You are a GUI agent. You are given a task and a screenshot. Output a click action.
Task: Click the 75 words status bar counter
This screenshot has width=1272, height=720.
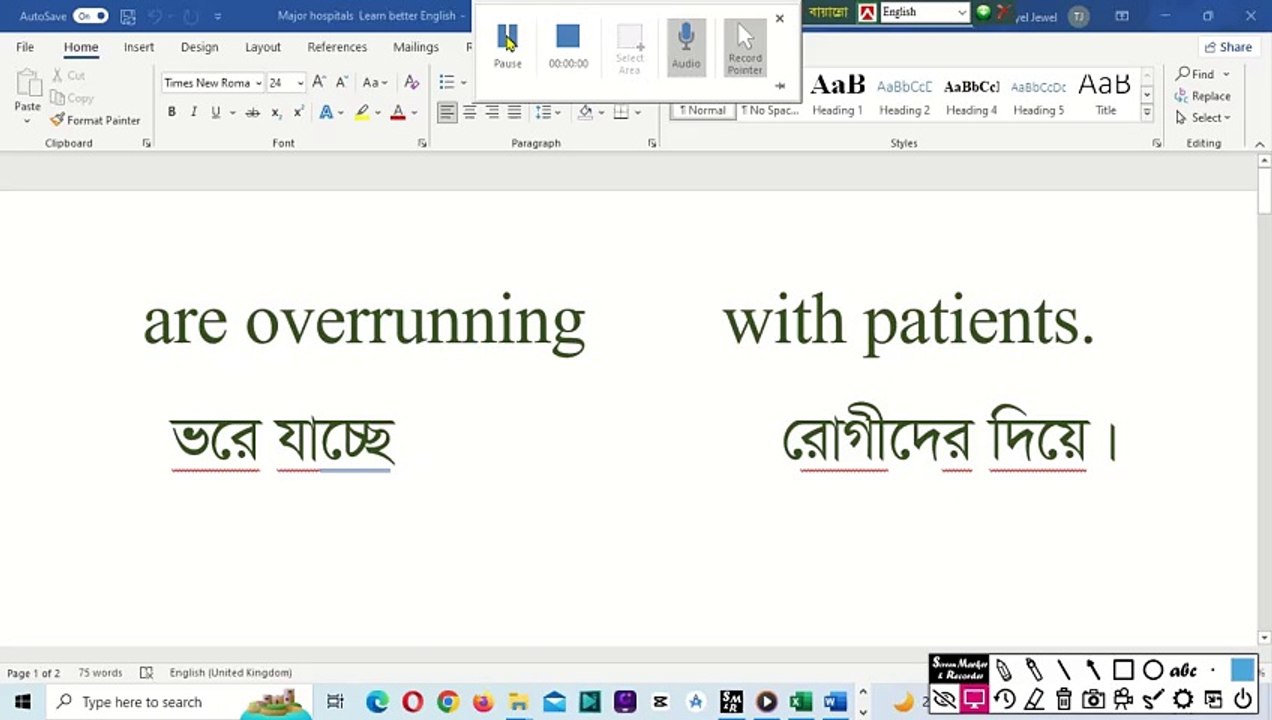(100, 673)
